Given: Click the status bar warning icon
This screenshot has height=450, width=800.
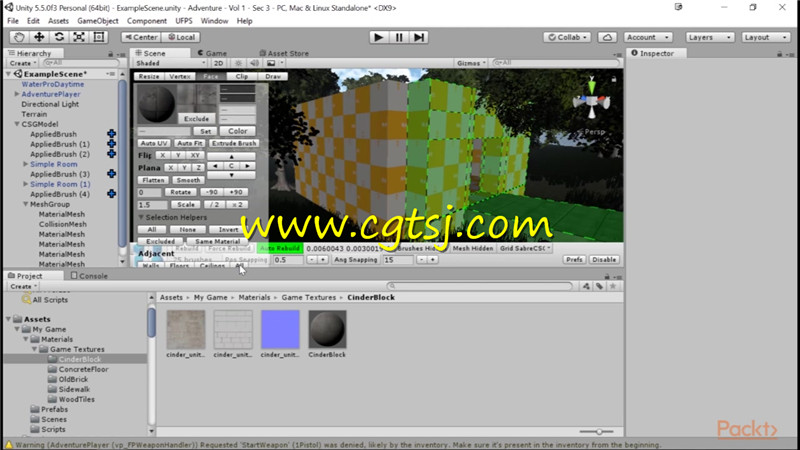Looking at the screenshot, I should 8,444.
